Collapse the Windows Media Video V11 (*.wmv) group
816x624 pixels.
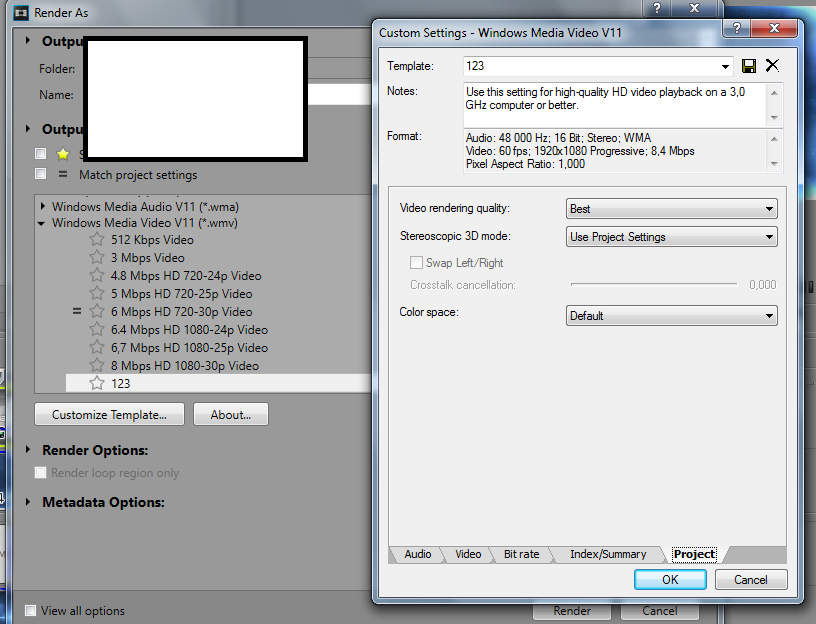[42, 223]
